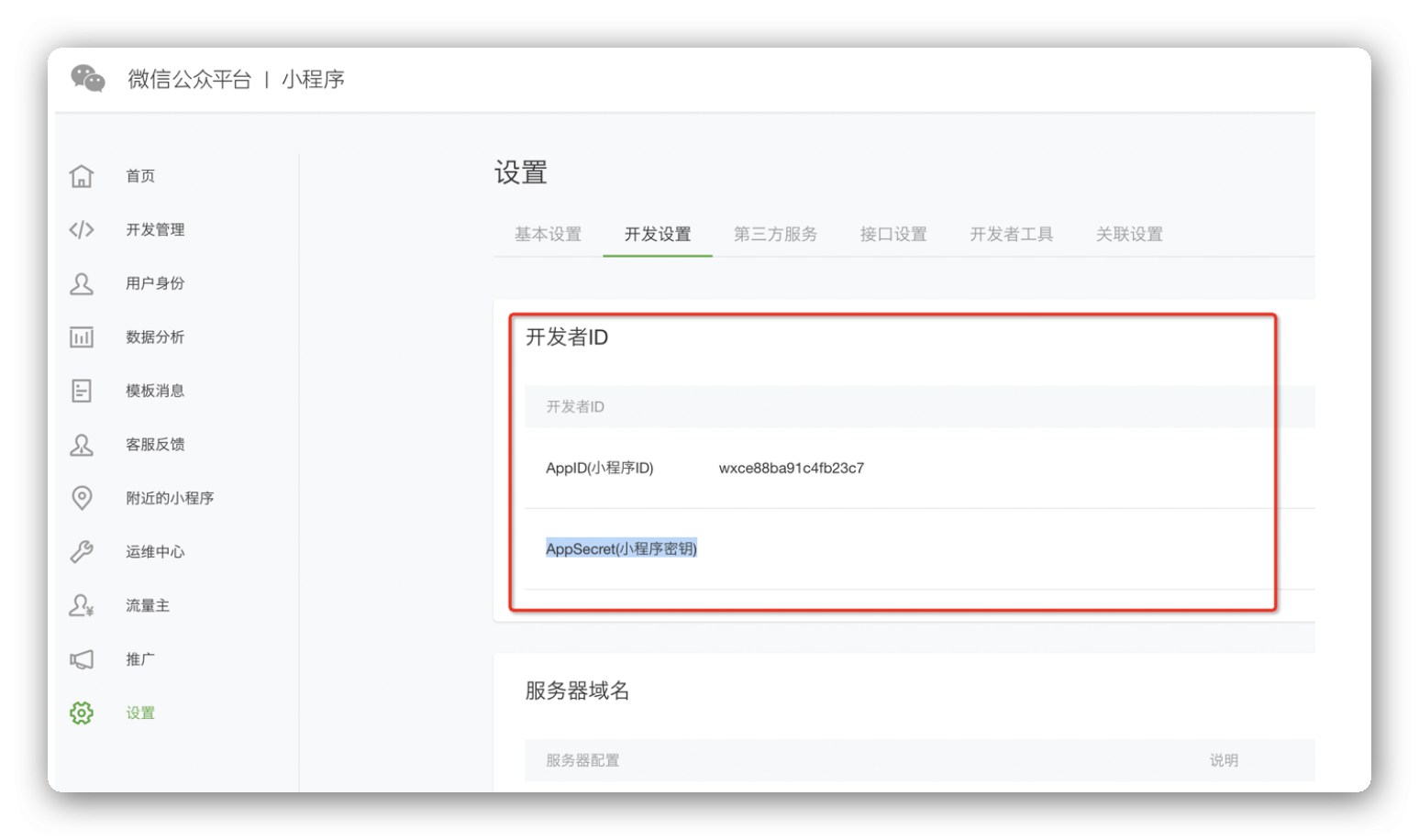Switch to the 基本设置 tab
The width and height of the screenshot is (1419, 840).
(x=548, y=234)
